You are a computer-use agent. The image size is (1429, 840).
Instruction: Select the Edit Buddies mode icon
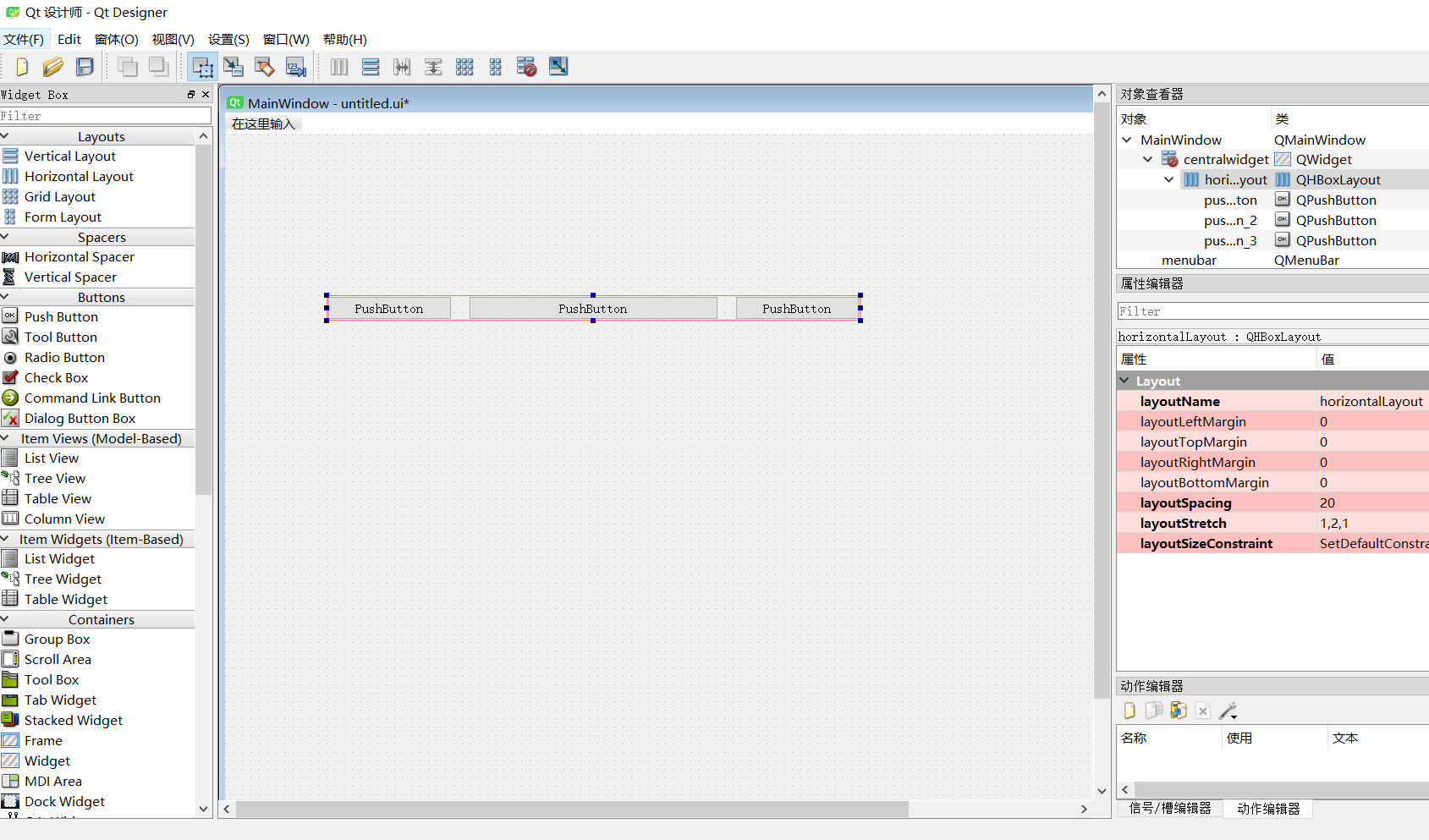[x=265, y=67]
